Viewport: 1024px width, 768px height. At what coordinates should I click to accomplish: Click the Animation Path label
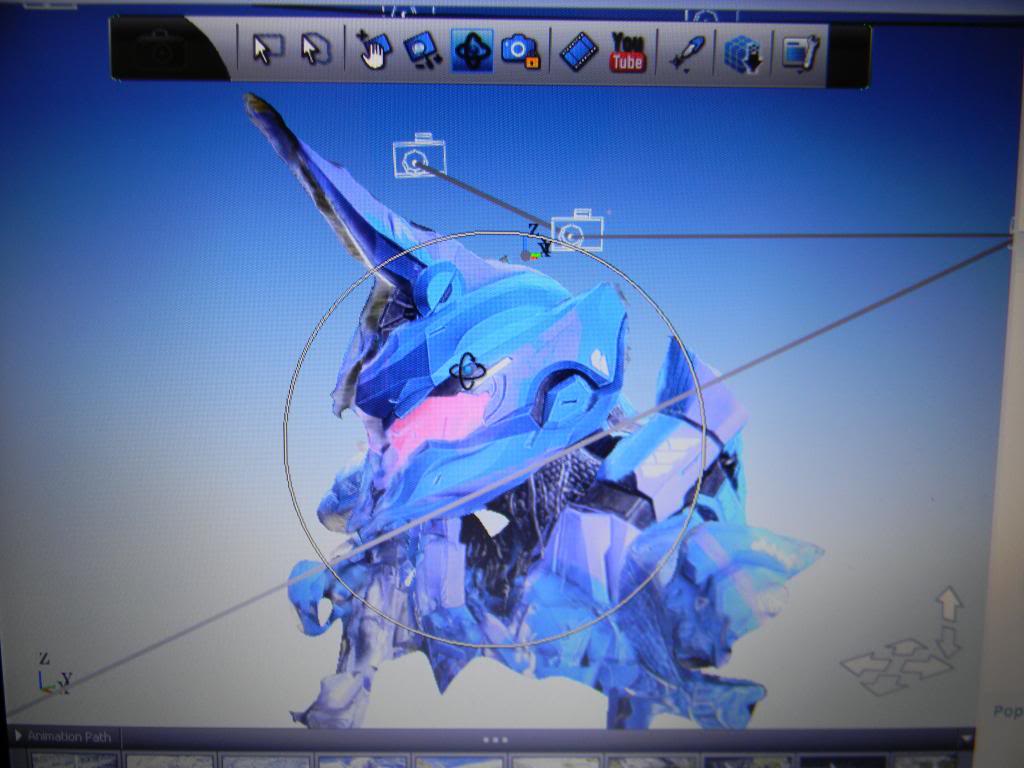point(69,737)
